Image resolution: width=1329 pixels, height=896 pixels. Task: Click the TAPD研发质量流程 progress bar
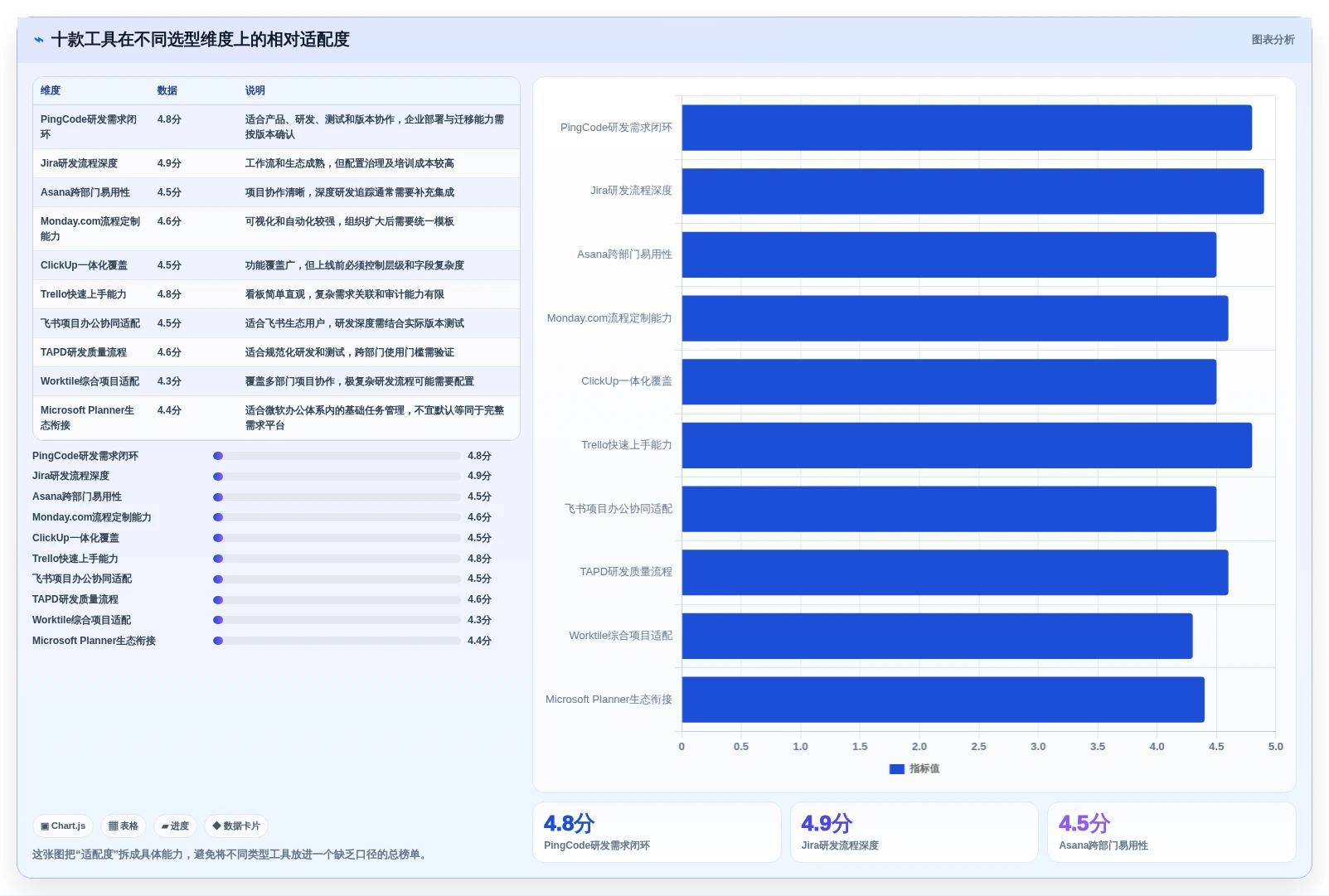point(337,600)
